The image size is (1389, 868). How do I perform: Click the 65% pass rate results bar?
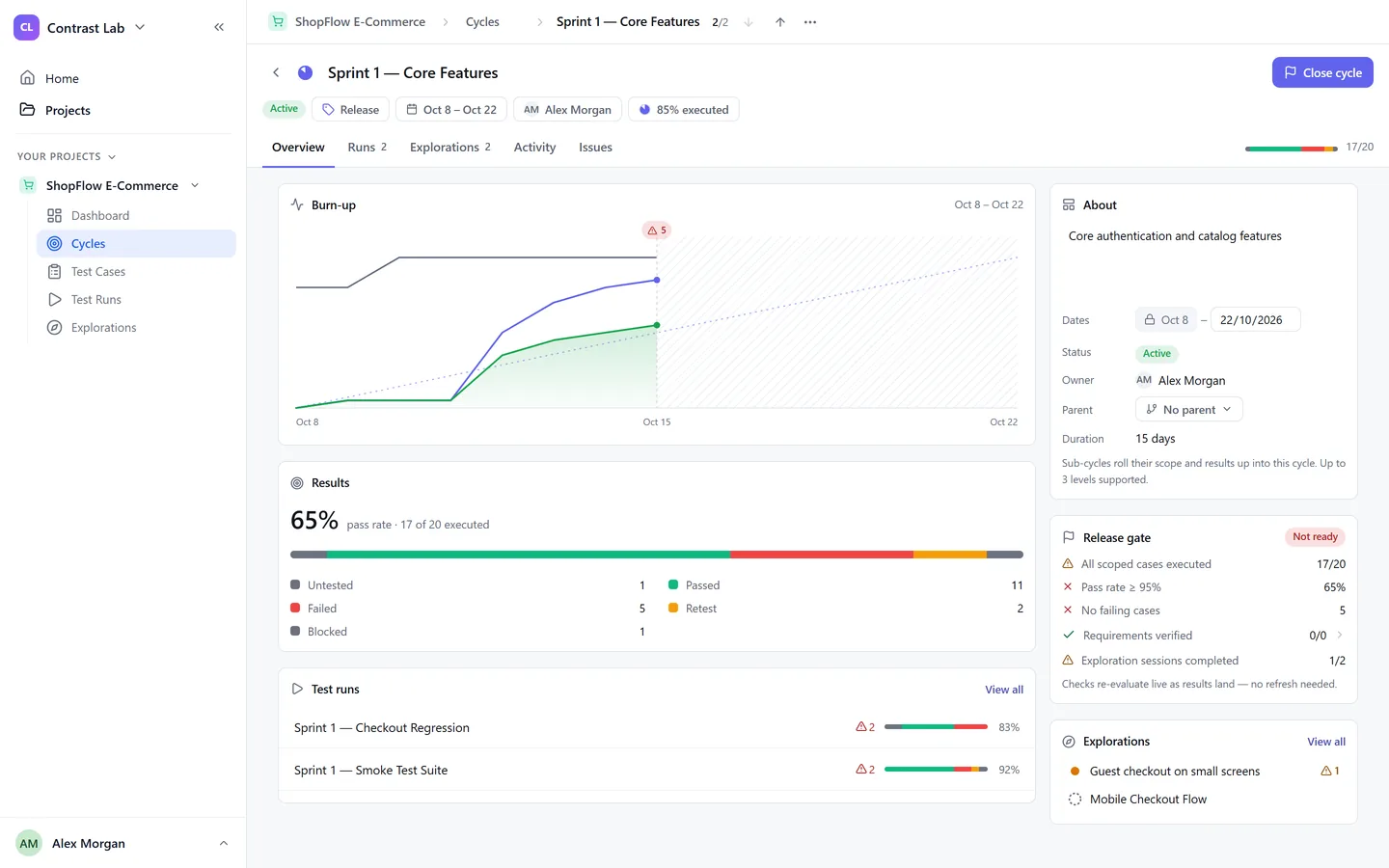coord(657,555)
